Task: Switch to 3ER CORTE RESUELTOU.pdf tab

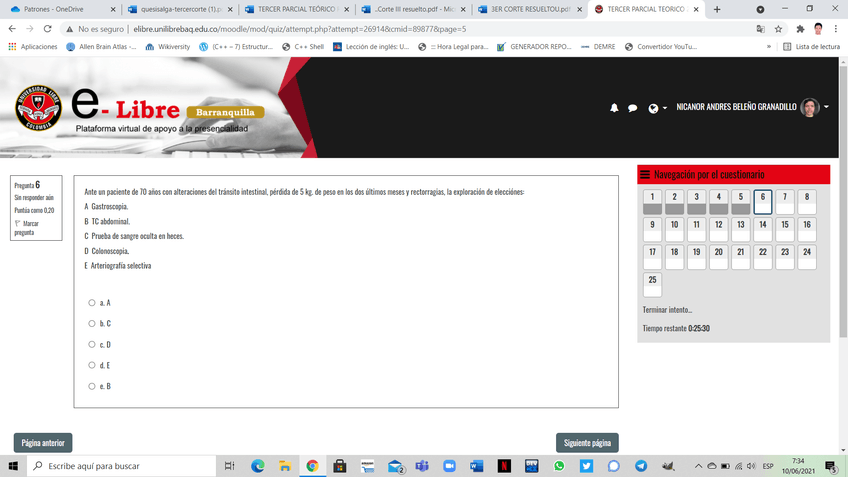Action: point(529,9)
